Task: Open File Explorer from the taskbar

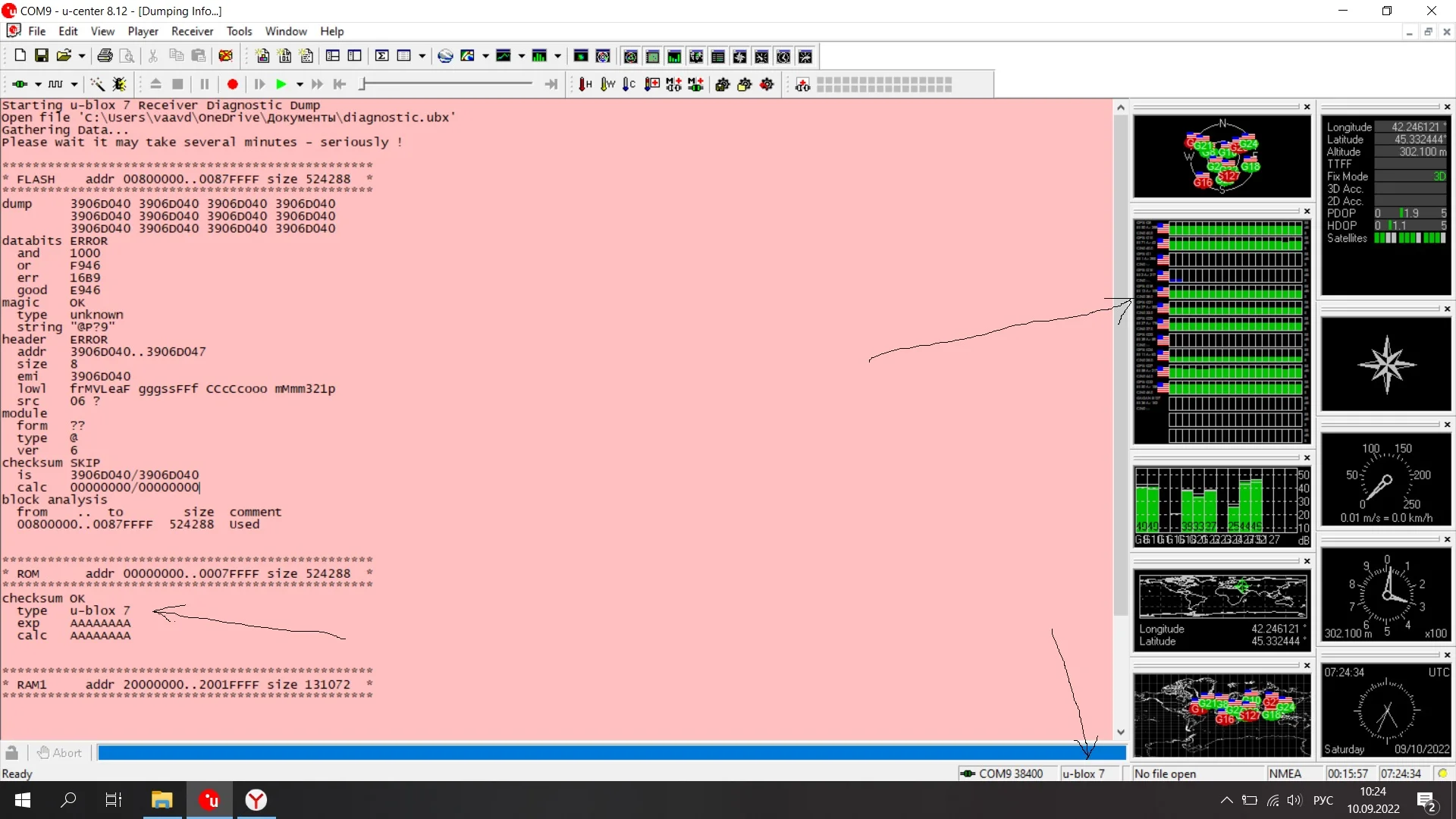Action: pyautogui.click(x=162, y=800)
